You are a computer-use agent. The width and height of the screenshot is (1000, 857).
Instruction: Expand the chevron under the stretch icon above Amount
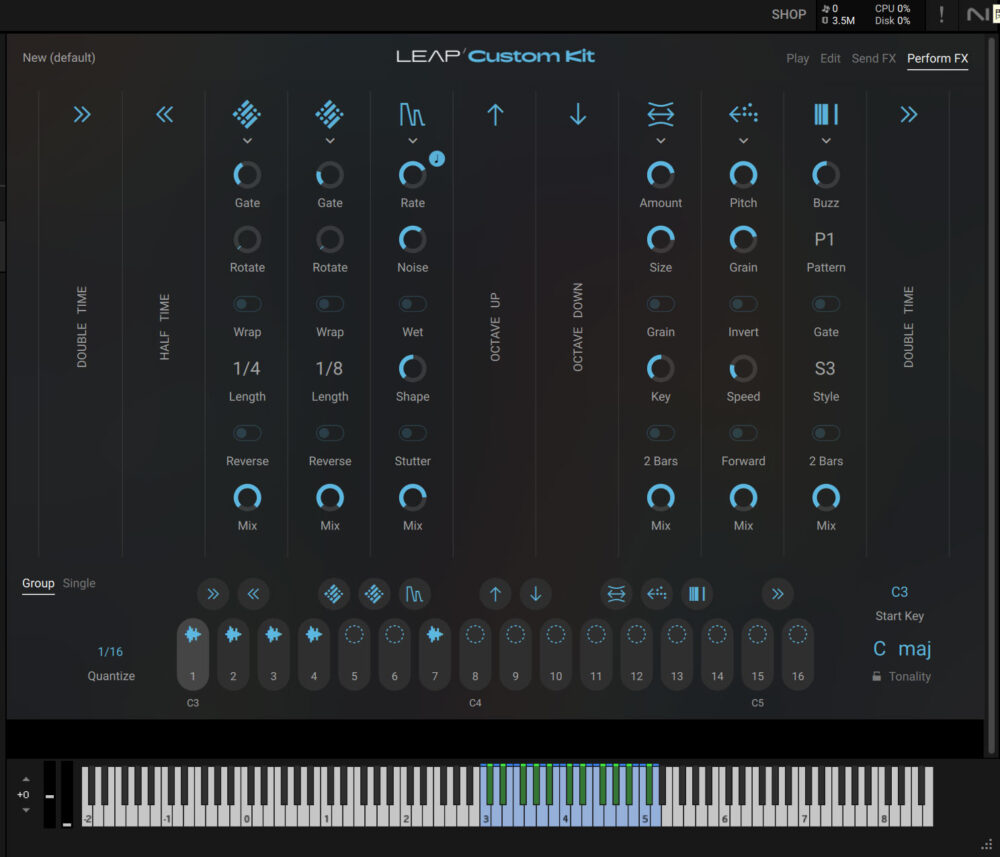[x=661, y=141]
